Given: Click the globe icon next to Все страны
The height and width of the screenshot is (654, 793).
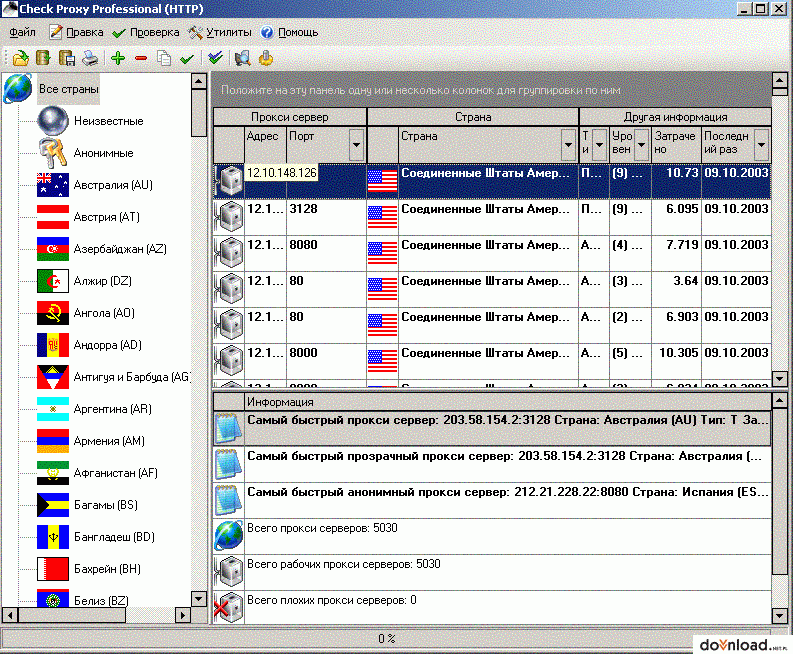Looking at the screenshot, I should click(18, 89).
